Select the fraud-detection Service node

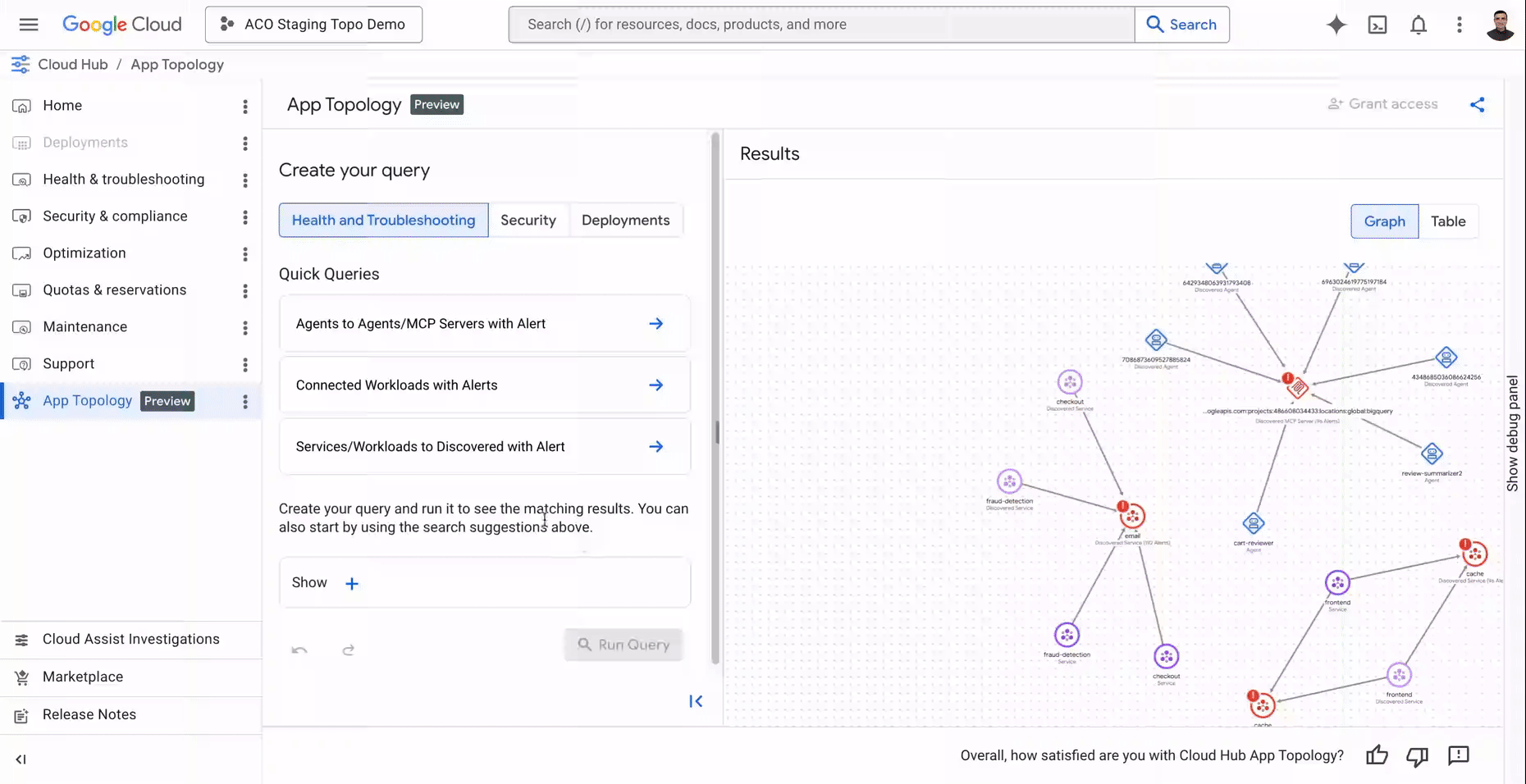1067,635
